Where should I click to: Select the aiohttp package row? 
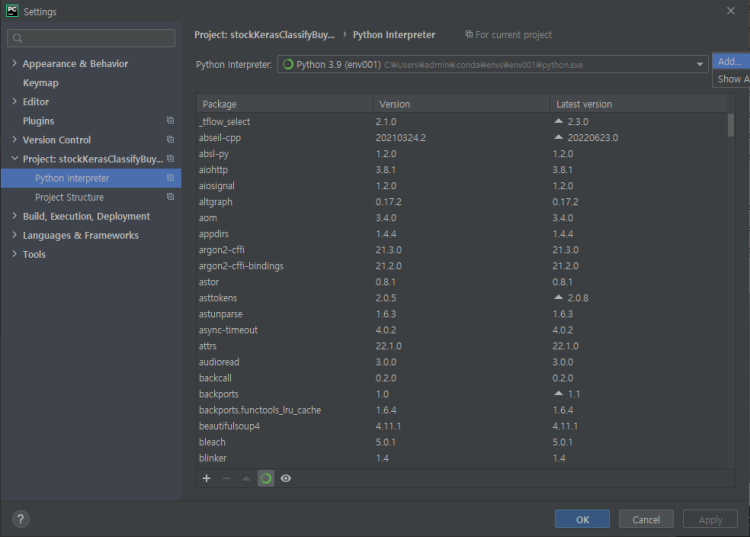[x=462, y=170]
